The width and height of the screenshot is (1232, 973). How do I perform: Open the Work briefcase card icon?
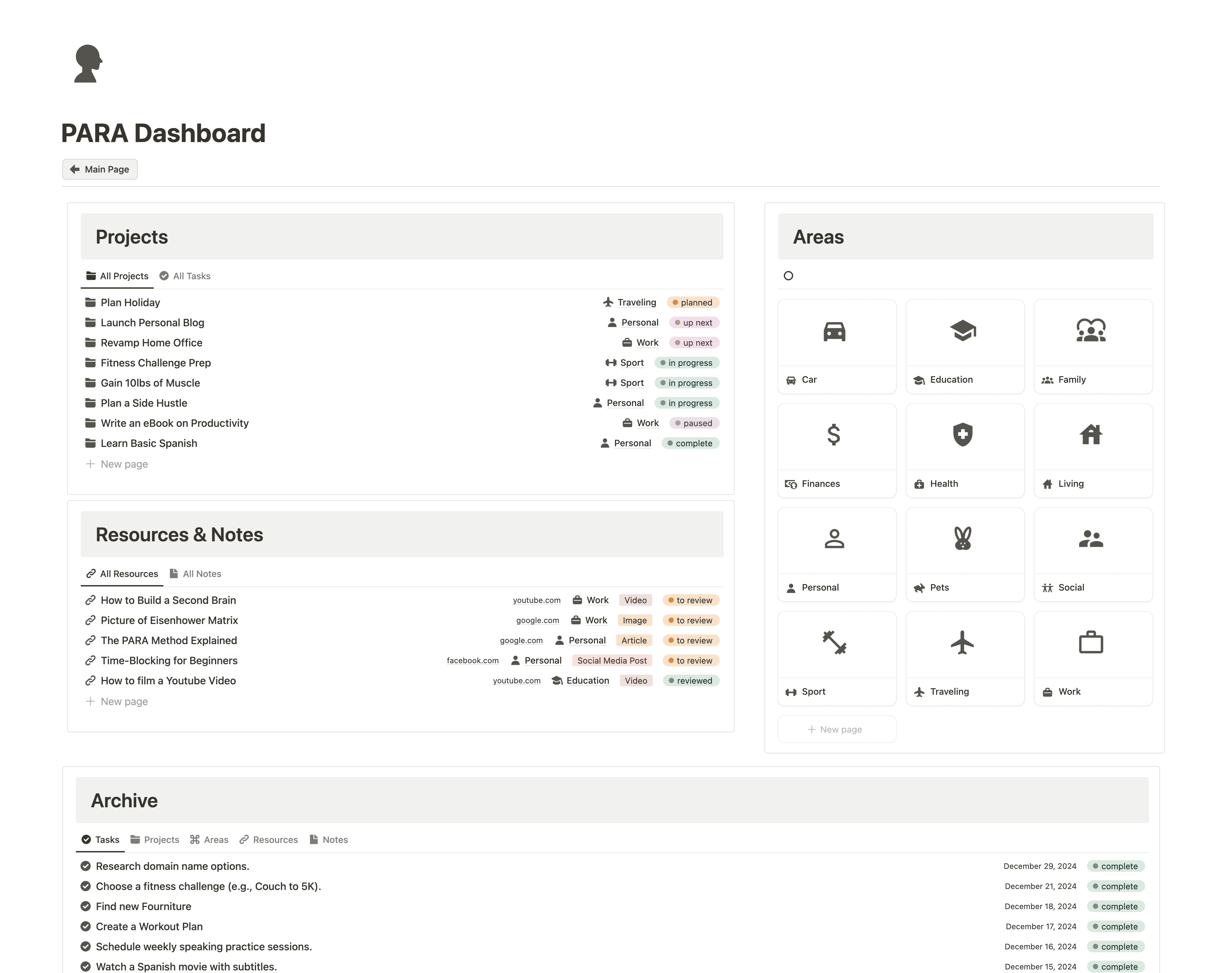pyautogui.click(x=1091, y=643)
